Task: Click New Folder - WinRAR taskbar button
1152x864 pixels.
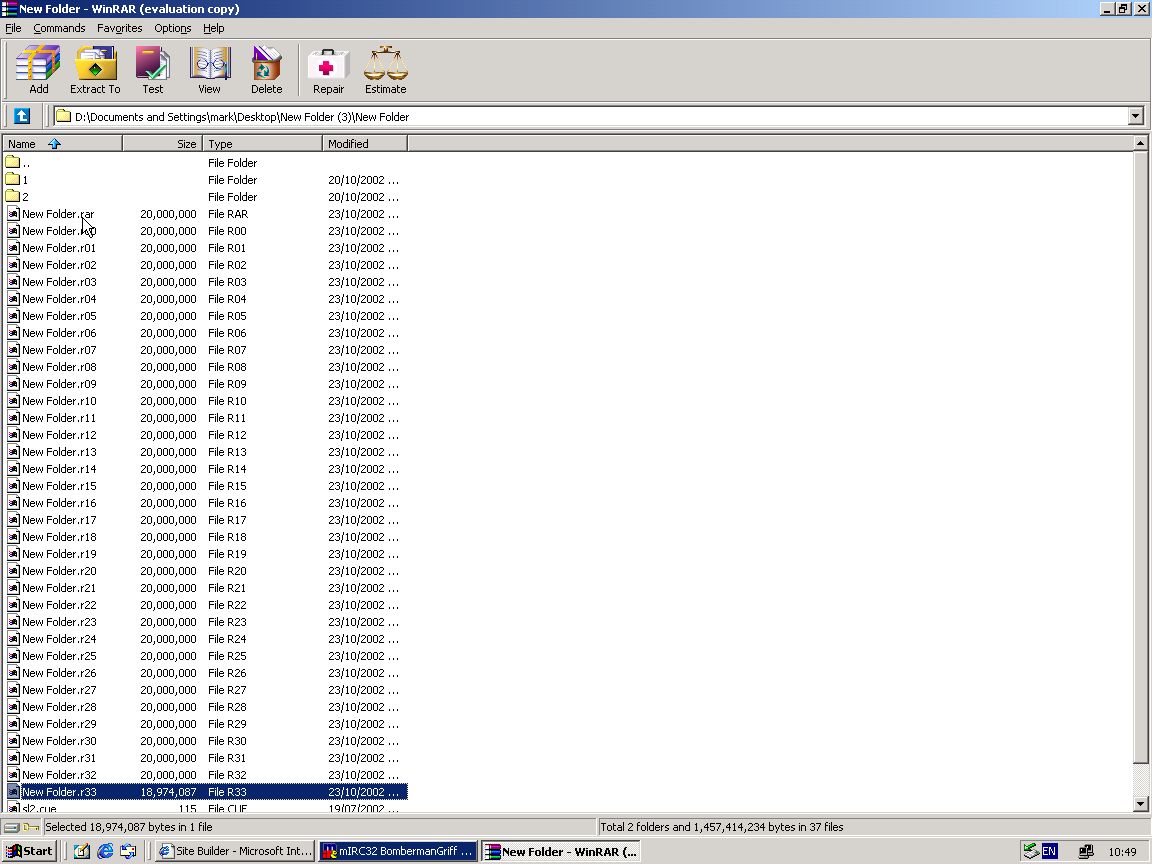Action: click(561, 852)
